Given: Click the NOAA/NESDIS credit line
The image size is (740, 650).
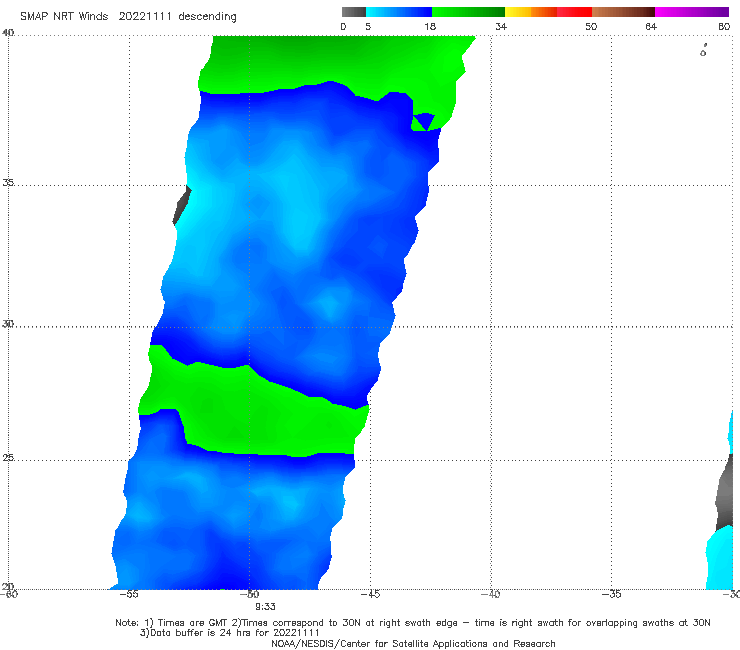Looking at the screenshot, I should point(413,643).
